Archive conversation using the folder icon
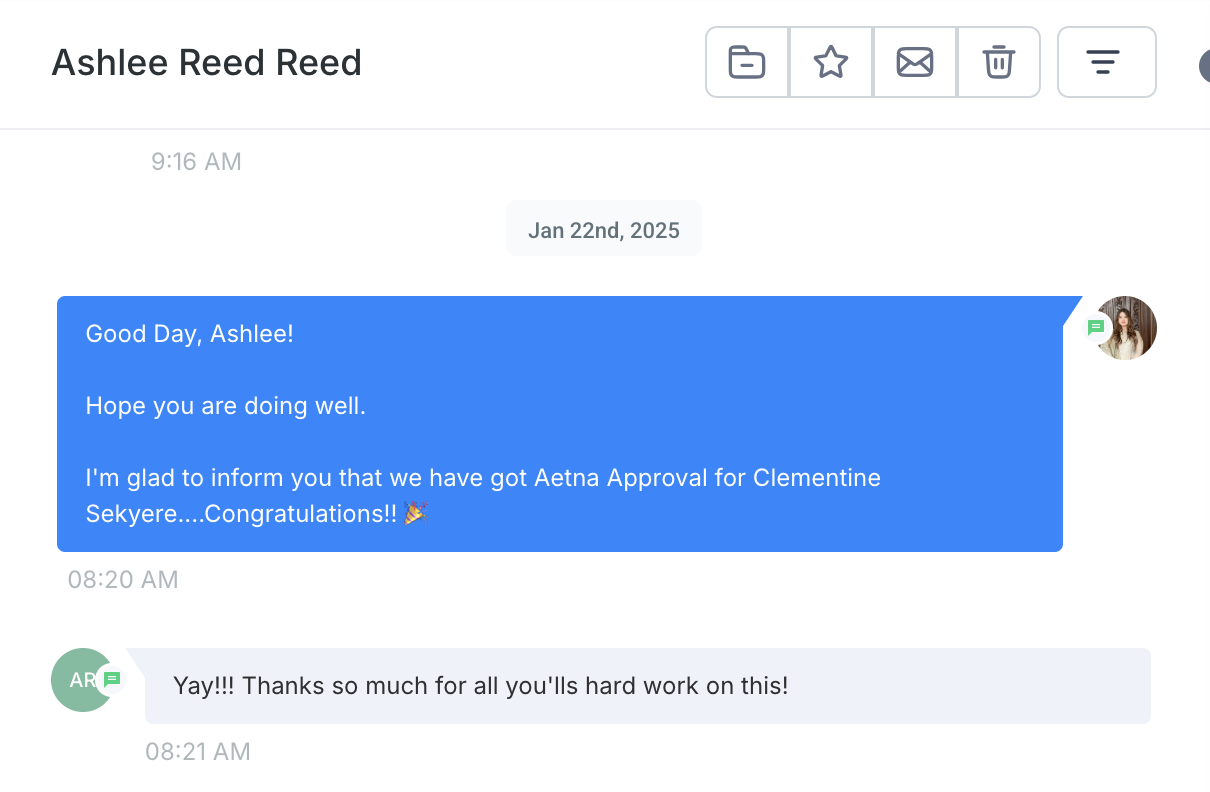The width and height of the screenshot is (1210, 792). click(747, 63)
